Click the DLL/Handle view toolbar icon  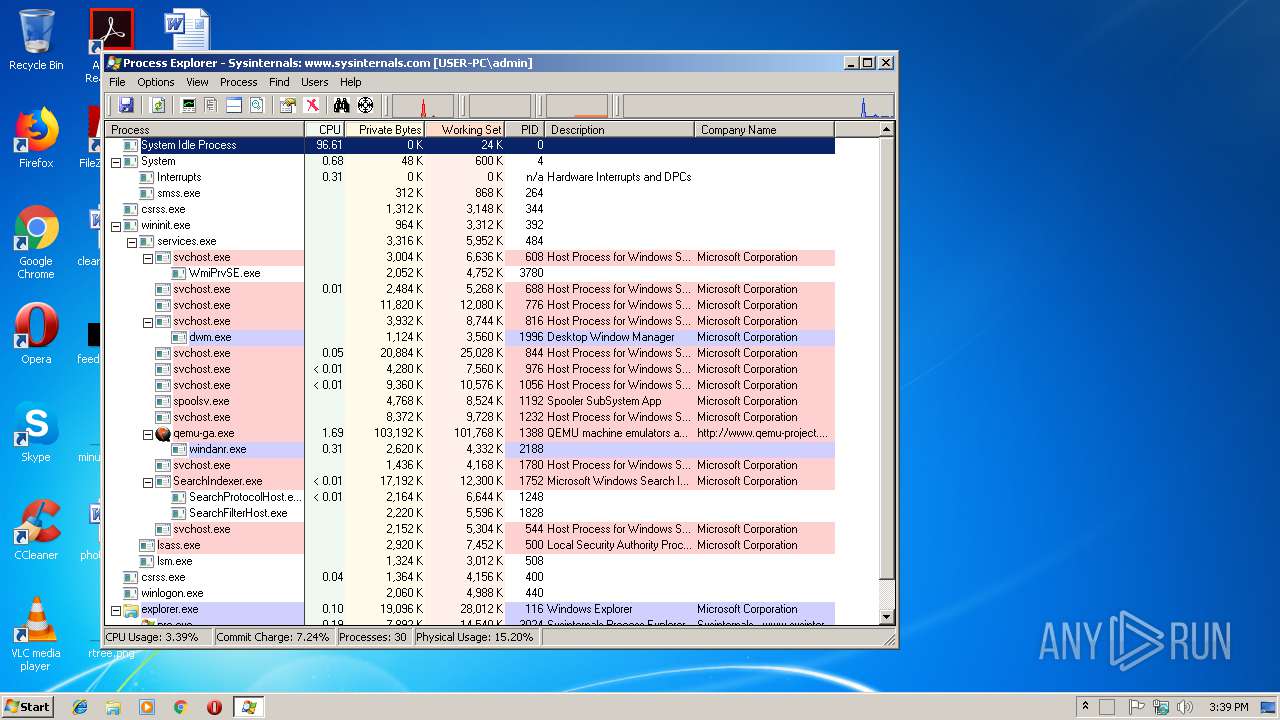[257, 105]
